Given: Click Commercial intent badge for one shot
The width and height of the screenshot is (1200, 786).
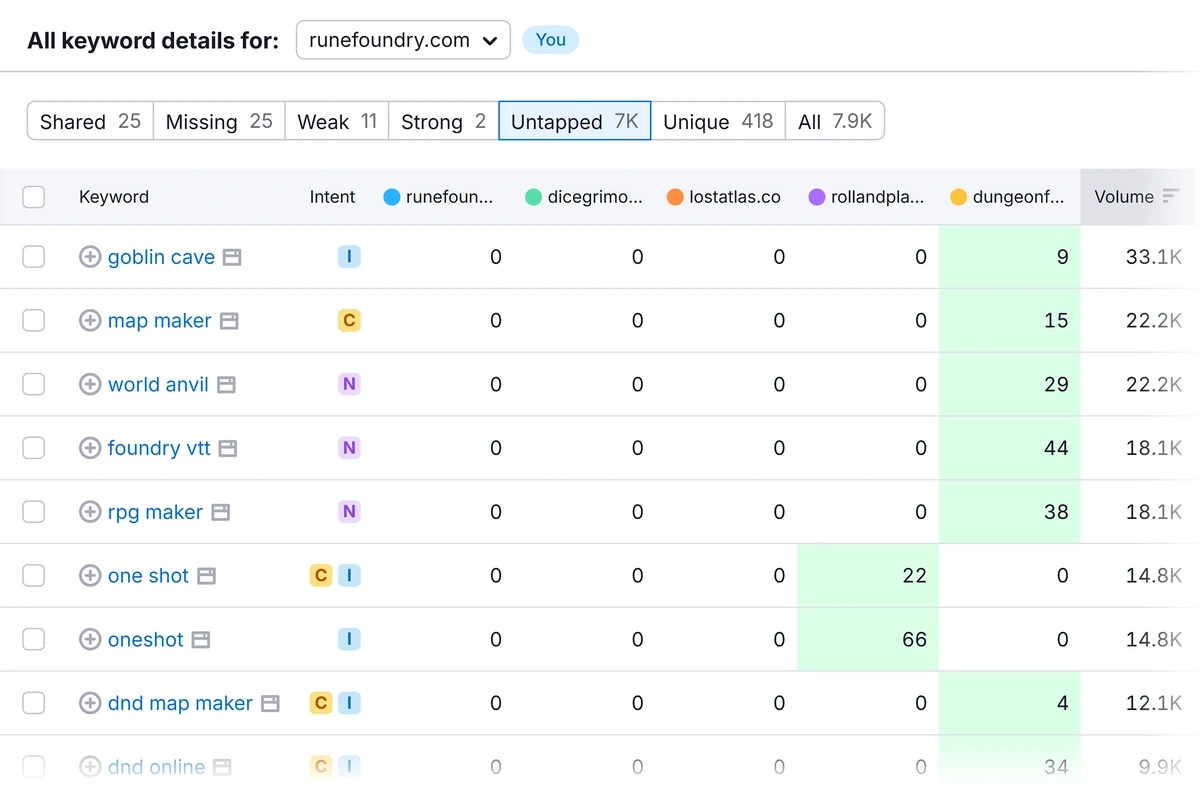Looking at the screenshot, I should pyautogui.click(x=321, y=576).
